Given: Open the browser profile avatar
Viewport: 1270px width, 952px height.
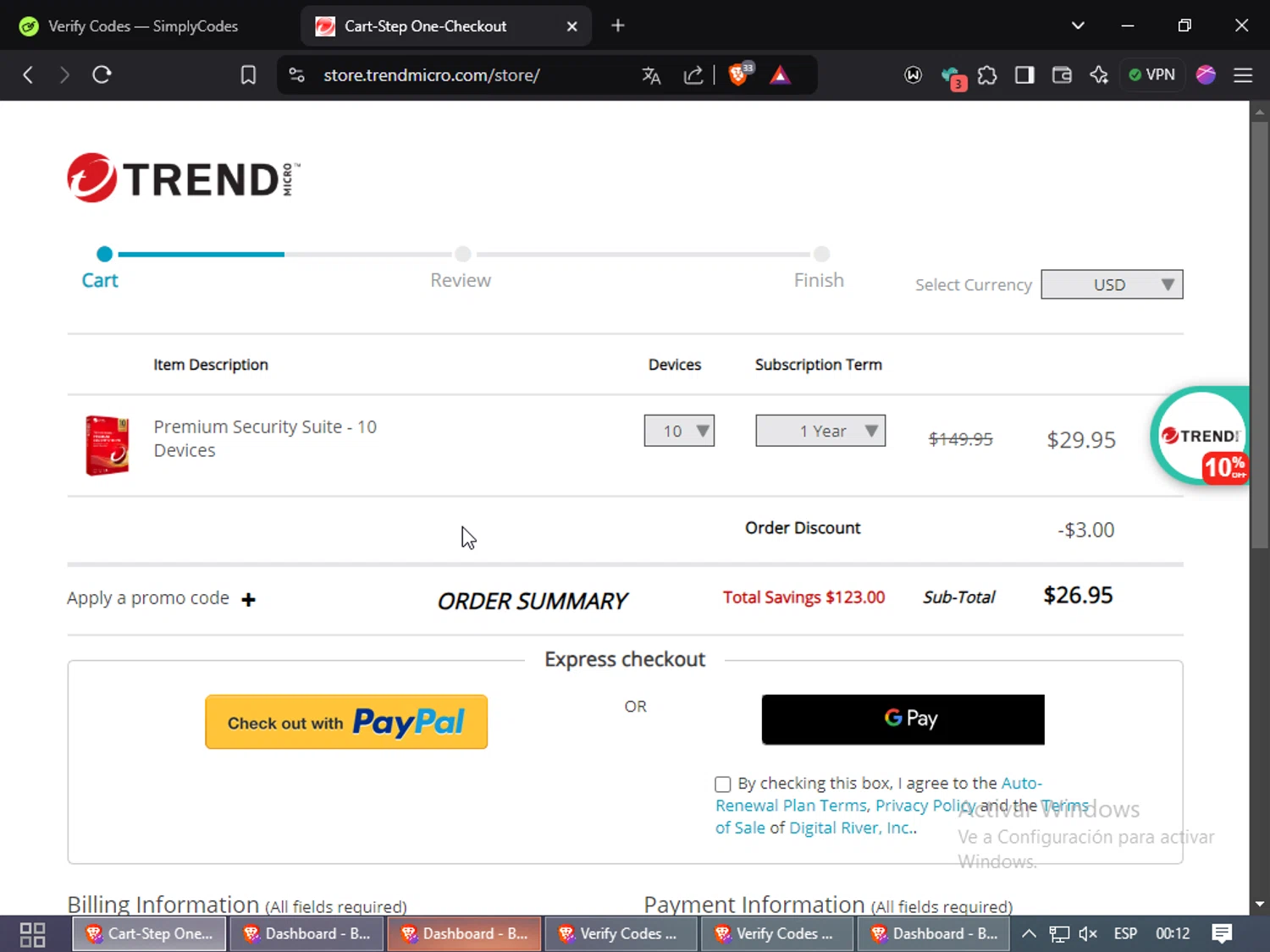Looking at the screenshot, I should [x=1206, y=75].
